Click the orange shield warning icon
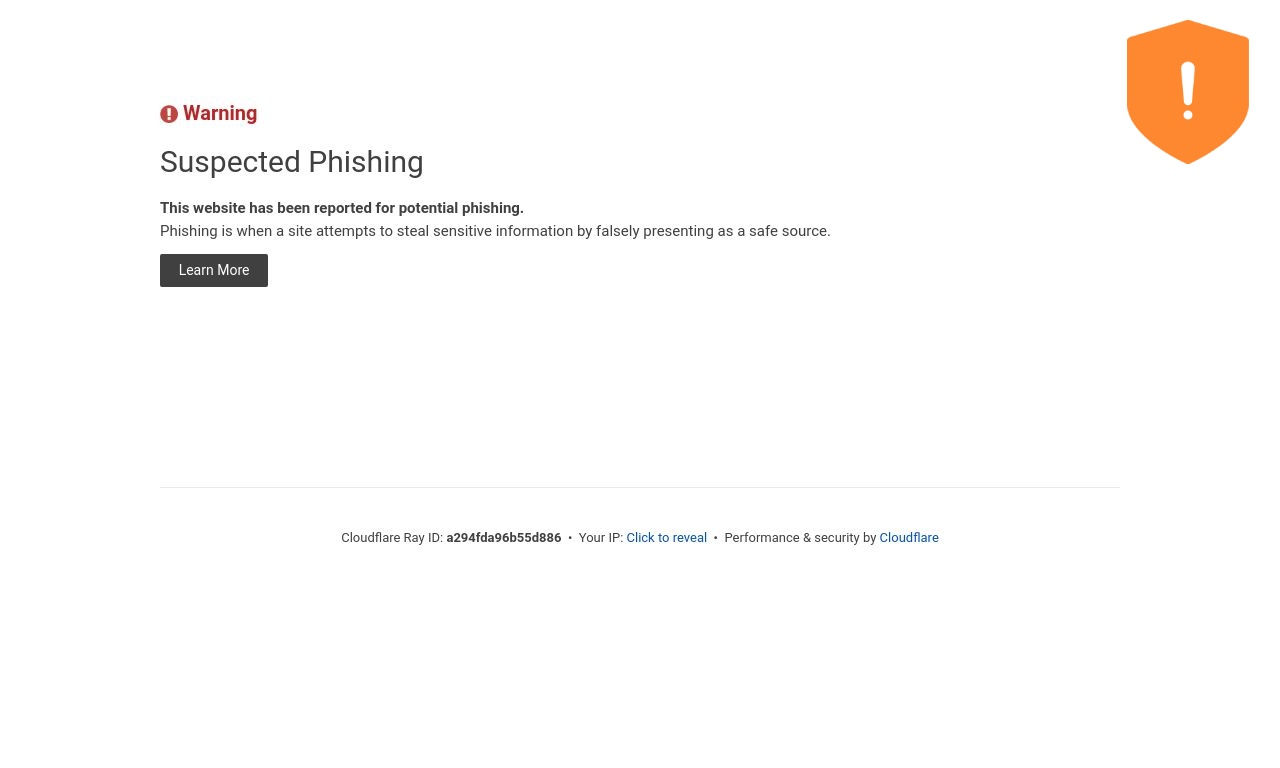 [1188, 92]
